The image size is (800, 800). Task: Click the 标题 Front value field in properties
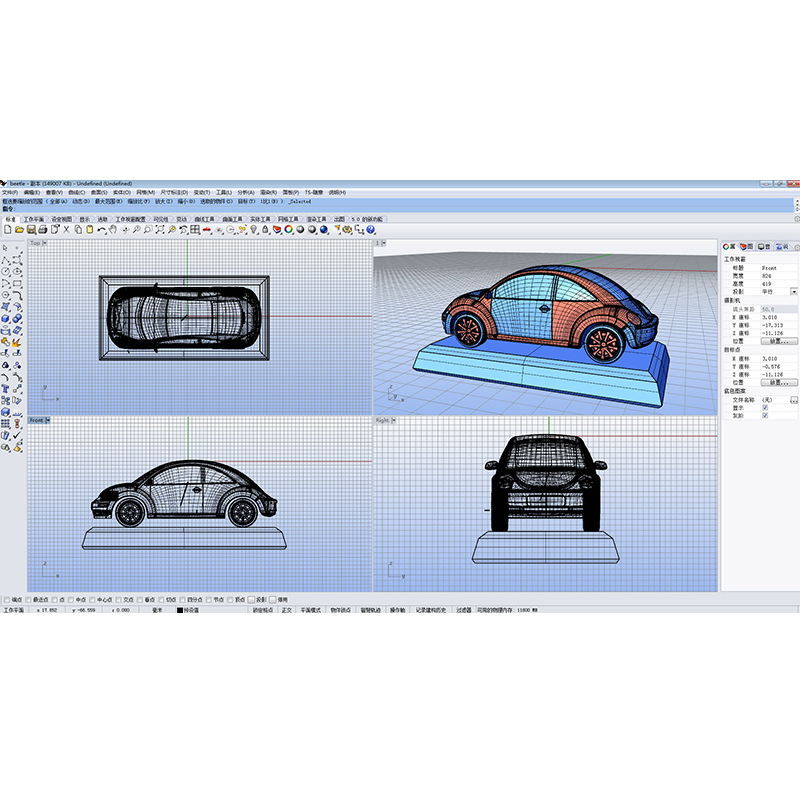click(779, 268)
